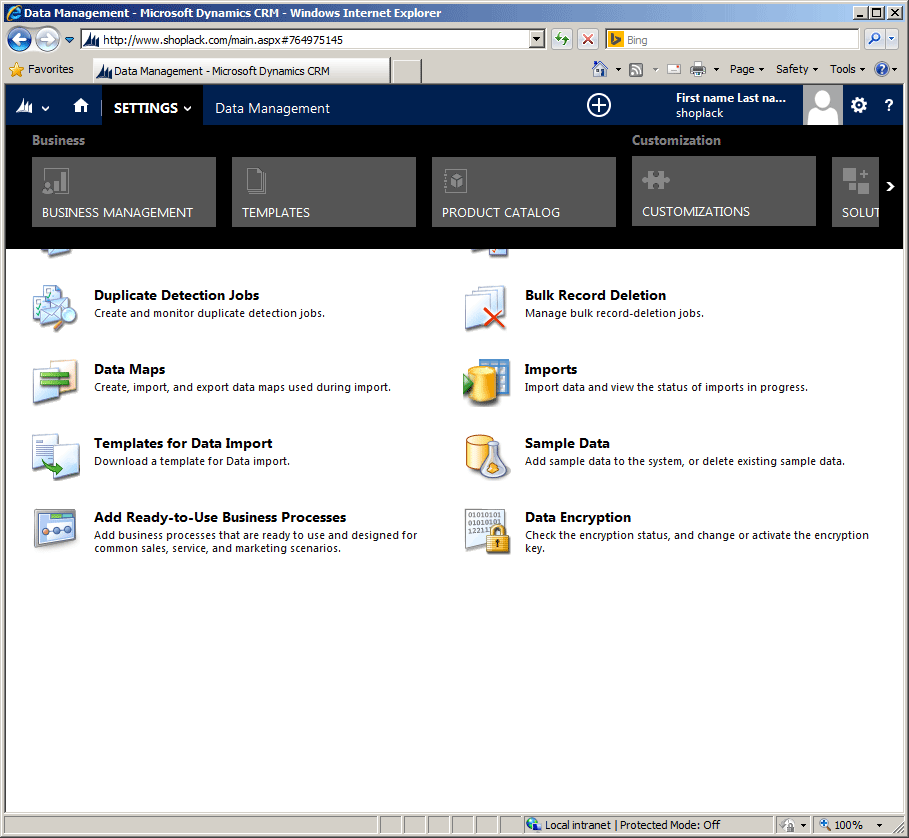Open the Page menu
Viewport: 909px width, 838px height.
click(x=747, y=70)
